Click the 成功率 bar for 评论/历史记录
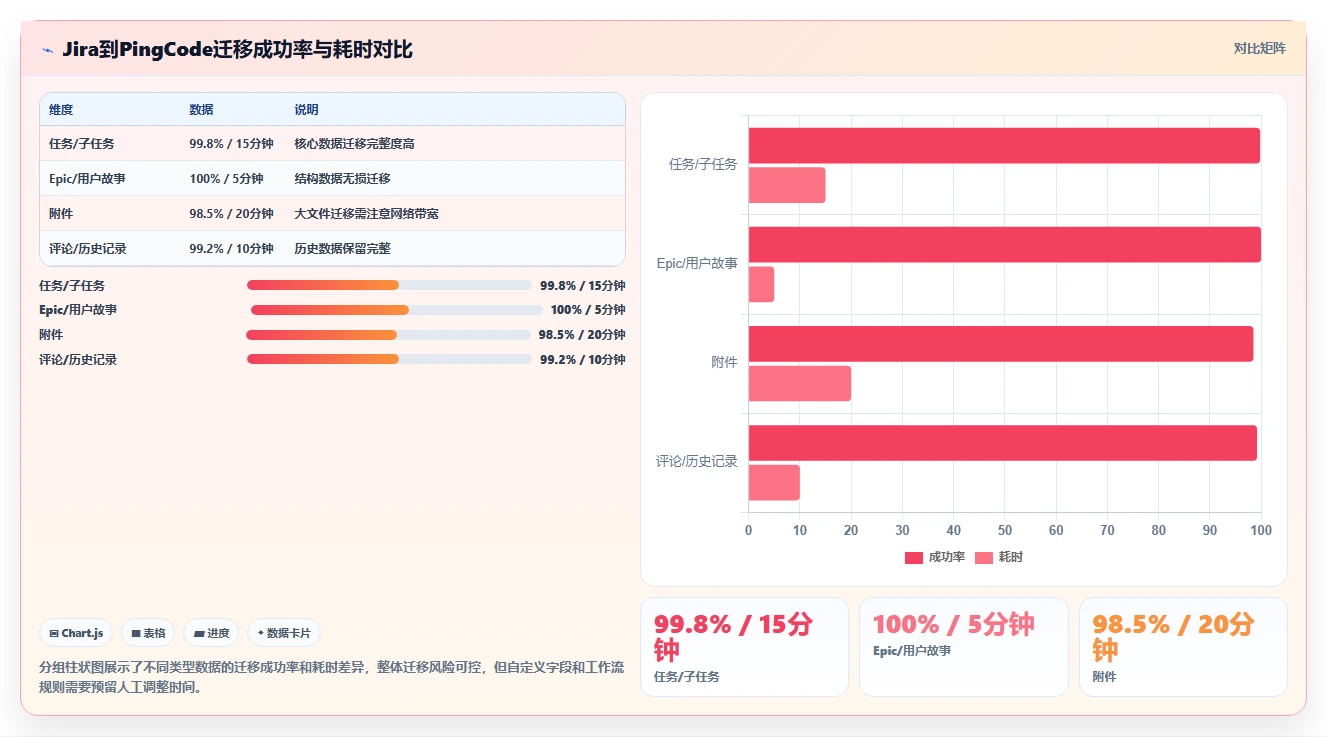 1003,443
